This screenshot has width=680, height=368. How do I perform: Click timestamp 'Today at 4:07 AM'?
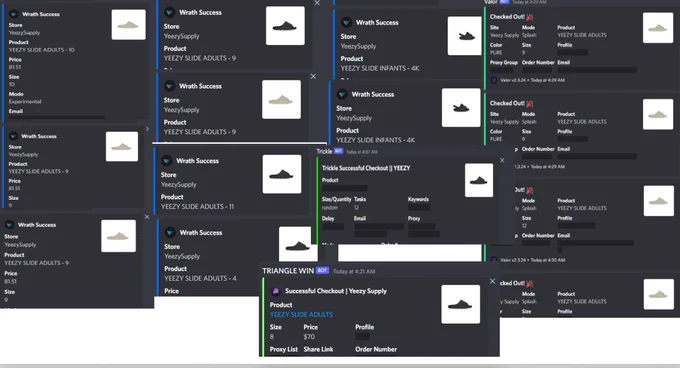(362, 152)
